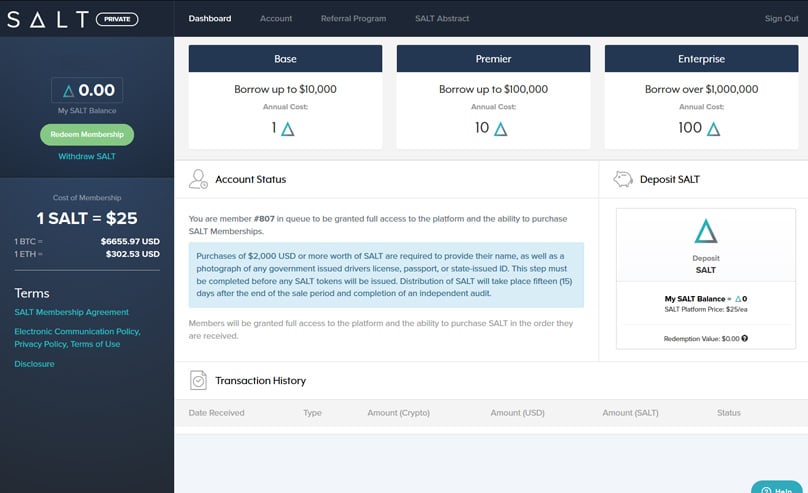Go to Referral Program tab
This screenshot has width=808, height=493.
point(354,19)
